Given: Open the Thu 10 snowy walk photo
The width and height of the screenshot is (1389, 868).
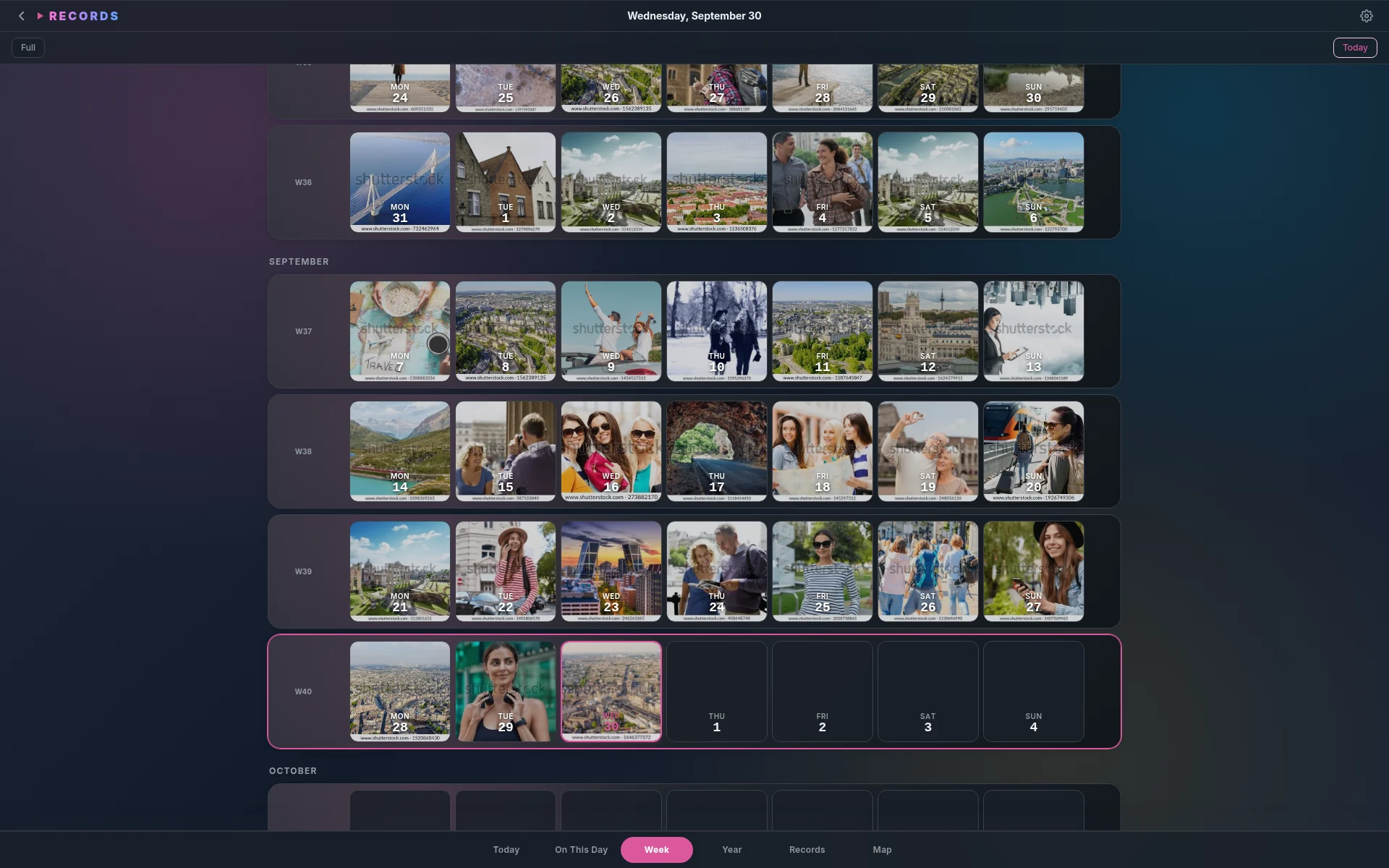Looking at the screenshot, I should point(717,331).
